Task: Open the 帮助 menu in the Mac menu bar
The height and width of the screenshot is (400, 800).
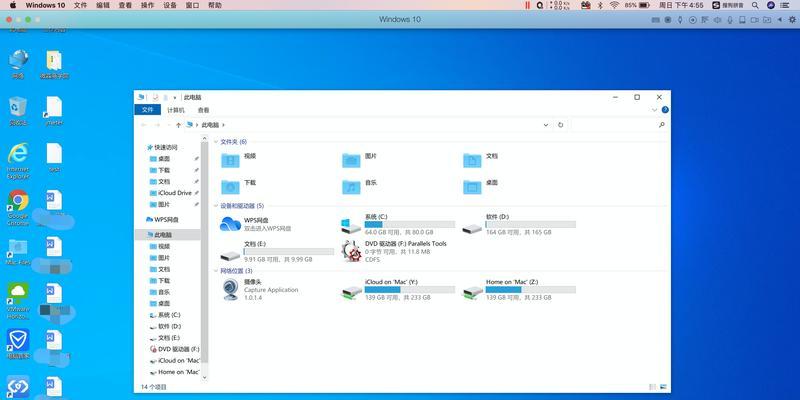Action: tap(215, 5)
